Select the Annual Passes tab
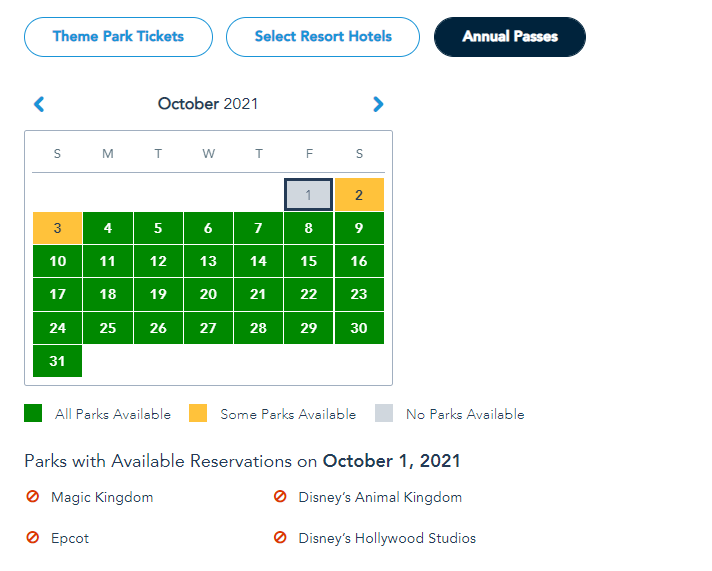The height and width of the screenshot is (571, 712). (510, 37)
